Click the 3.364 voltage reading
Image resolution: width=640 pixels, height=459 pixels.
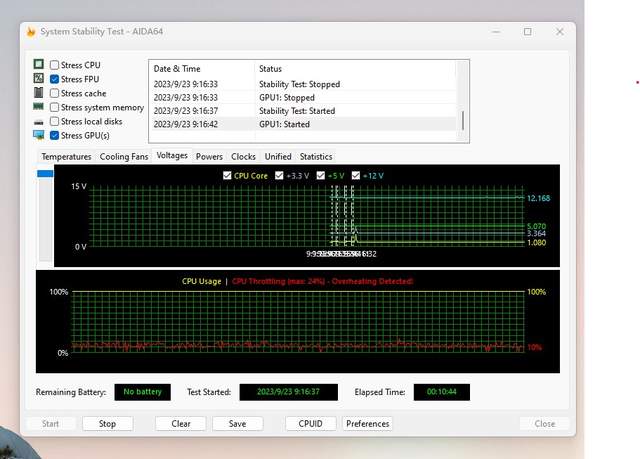tap(536, 233)
